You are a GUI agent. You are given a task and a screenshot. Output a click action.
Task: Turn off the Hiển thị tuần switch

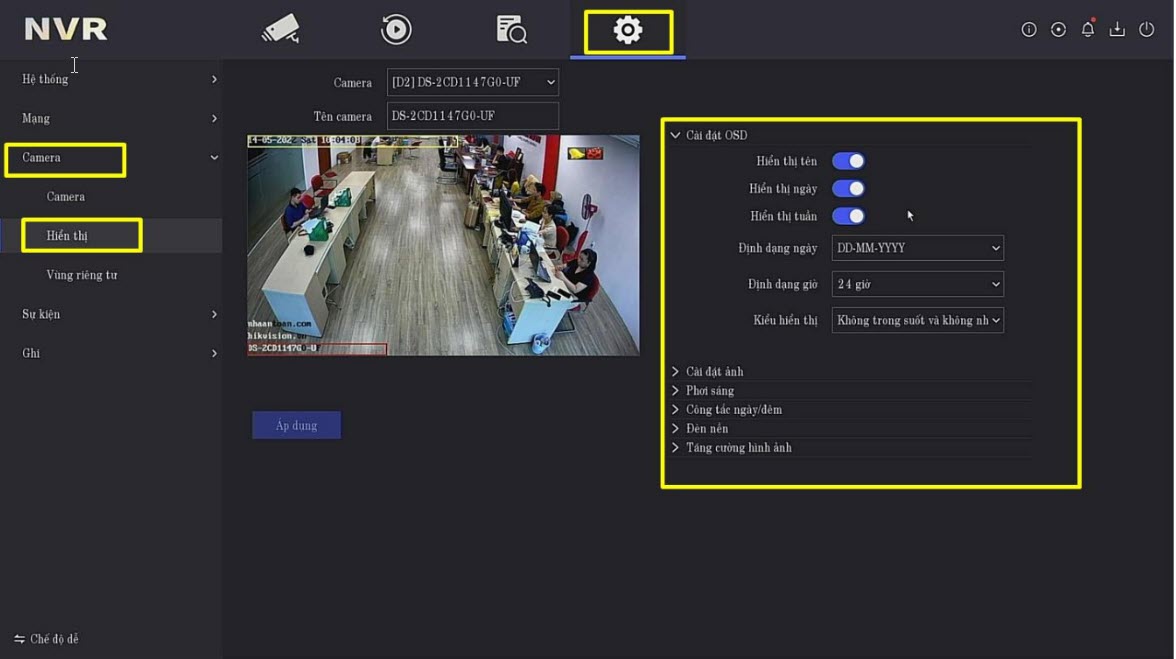pyautogui.click(x=848, y=216)
